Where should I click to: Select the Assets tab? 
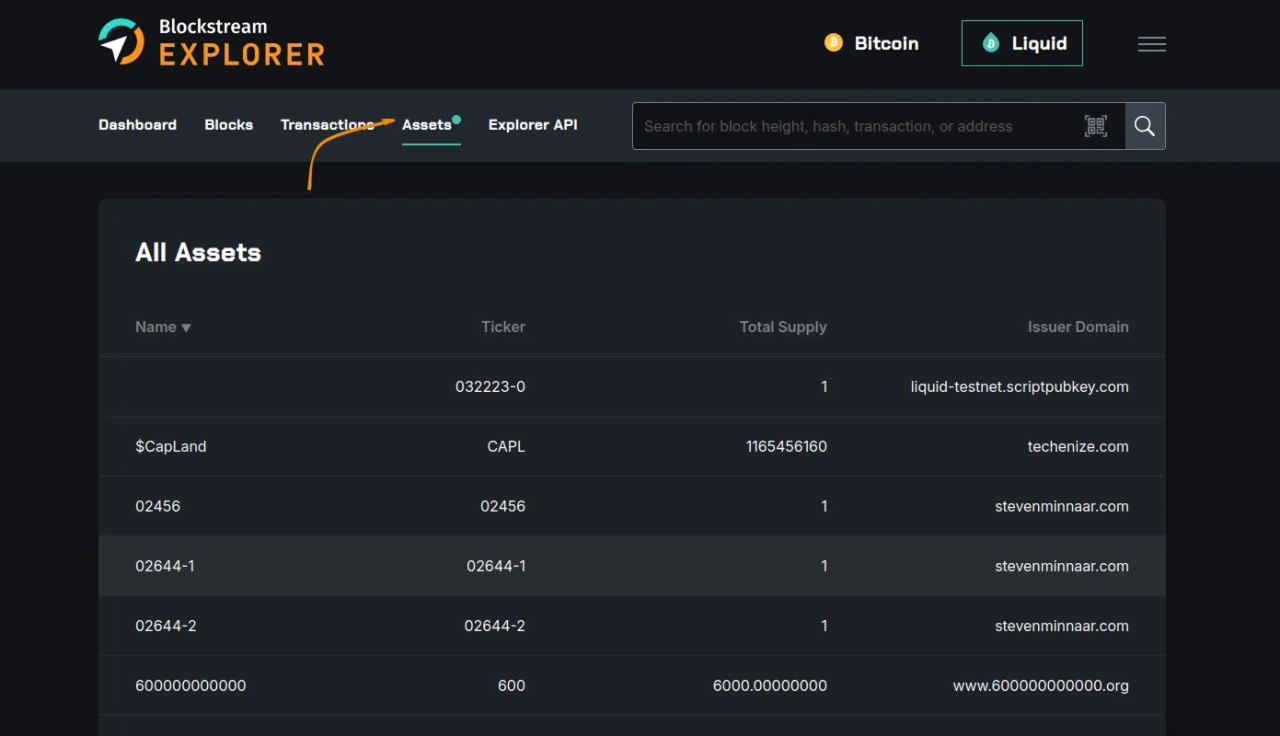[427, 125]
